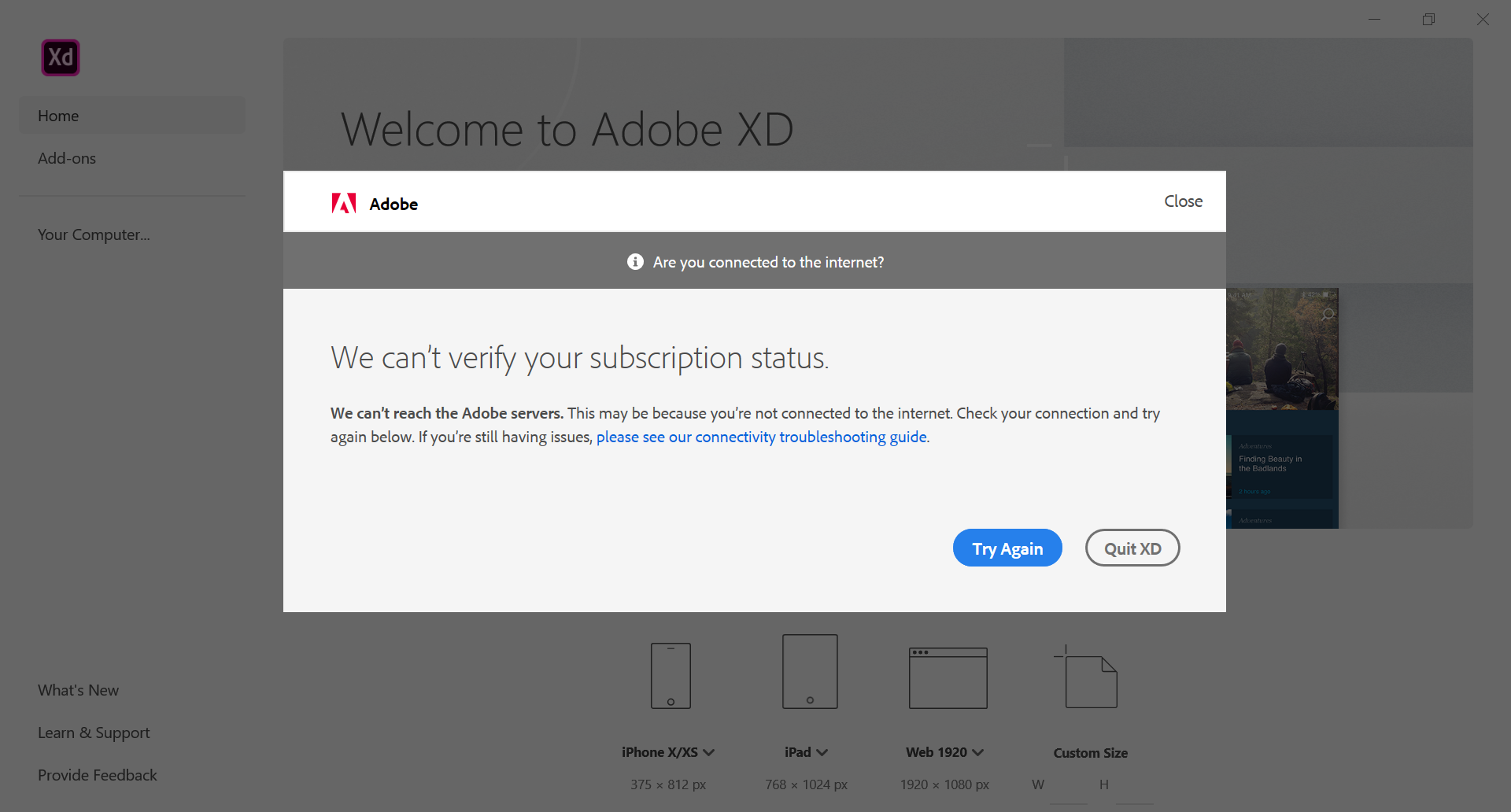Screen dimensions: 1511x812
Task: Select the iPhone X/XS artboard icon
Action: pyautogui.click(x=671, y=676)
